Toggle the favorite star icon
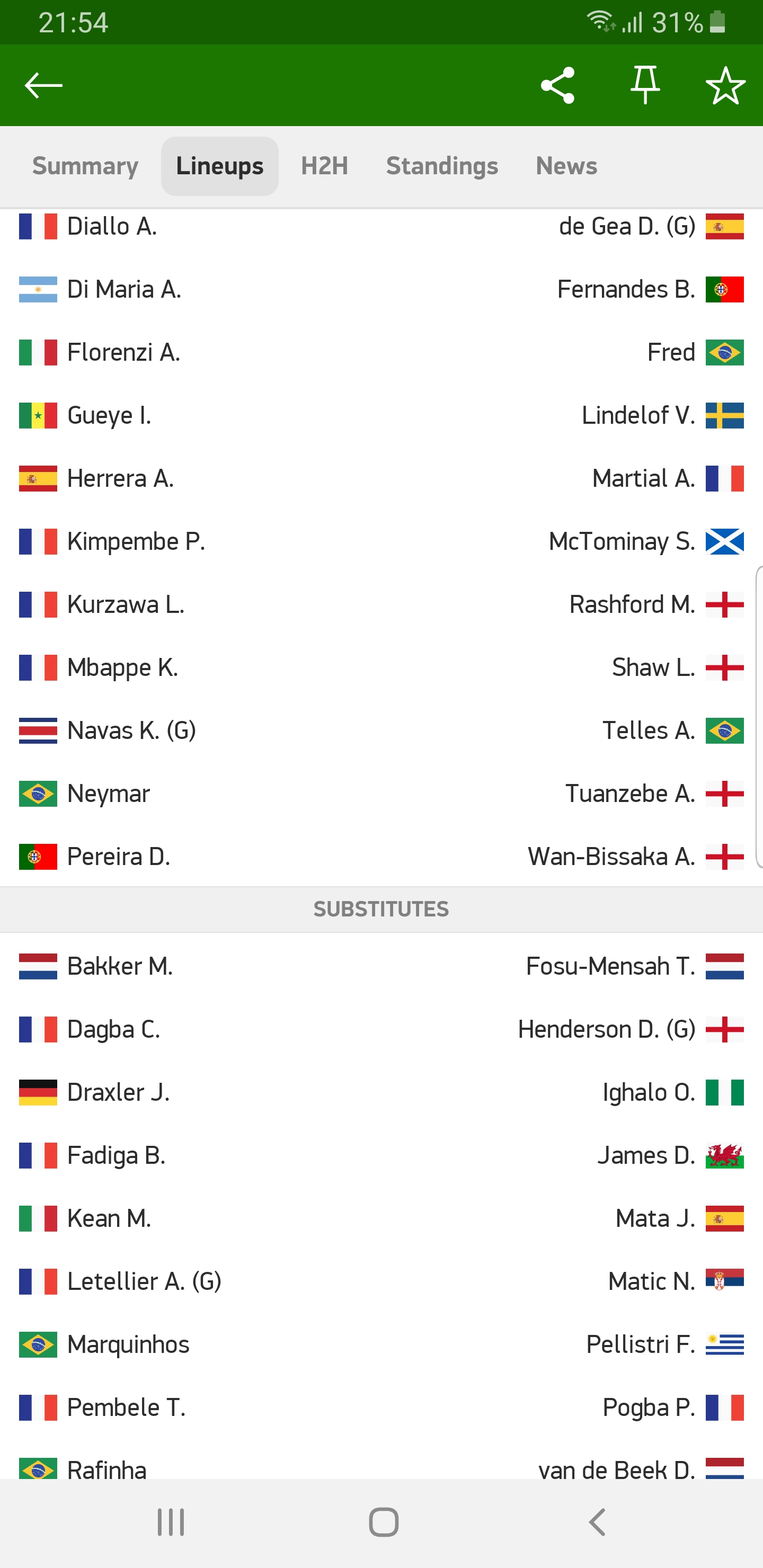Screen dimensions: 763x1568 tap(725, 85)
